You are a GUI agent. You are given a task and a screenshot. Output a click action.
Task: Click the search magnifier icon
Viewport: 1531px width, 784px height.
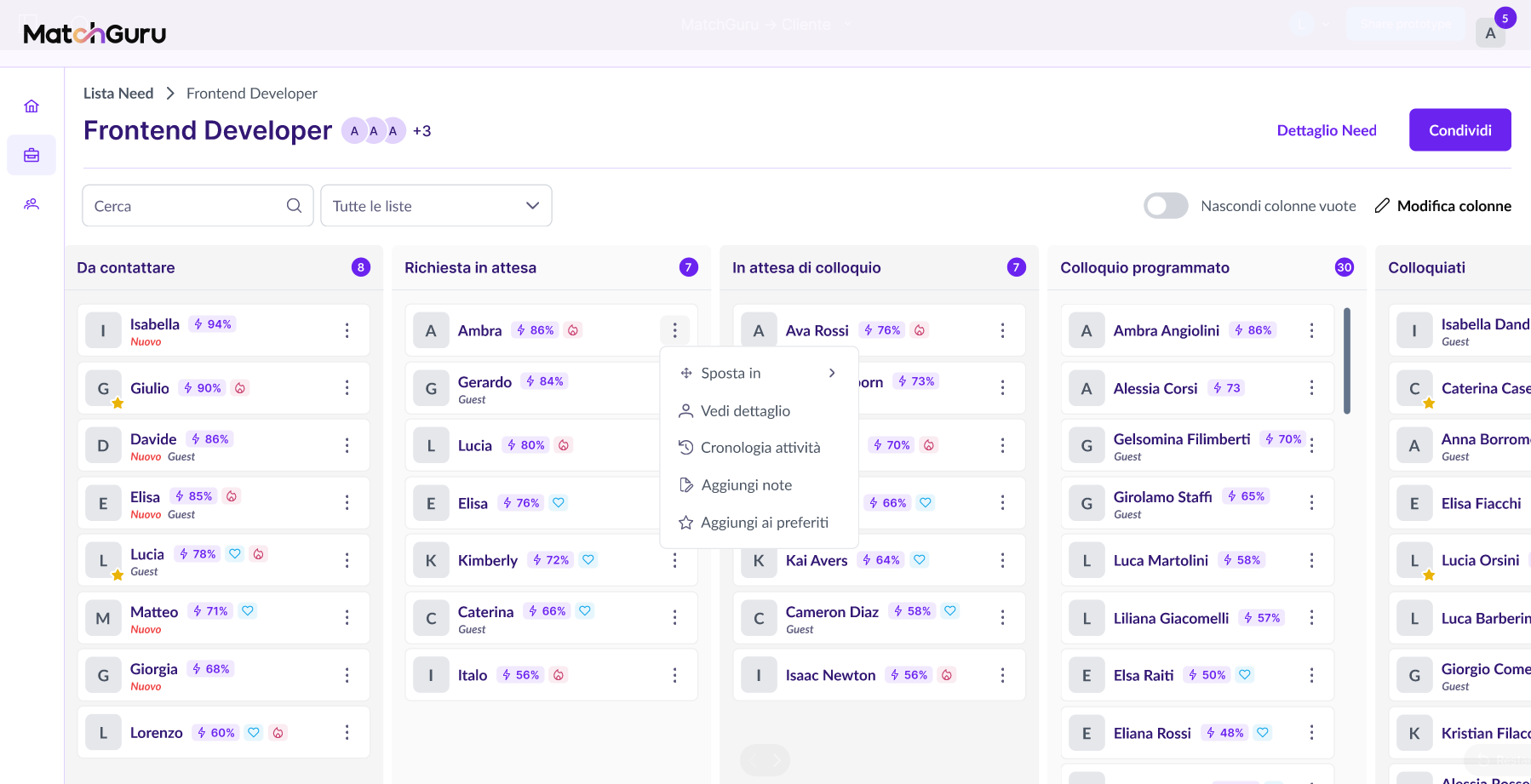(294, 205)
